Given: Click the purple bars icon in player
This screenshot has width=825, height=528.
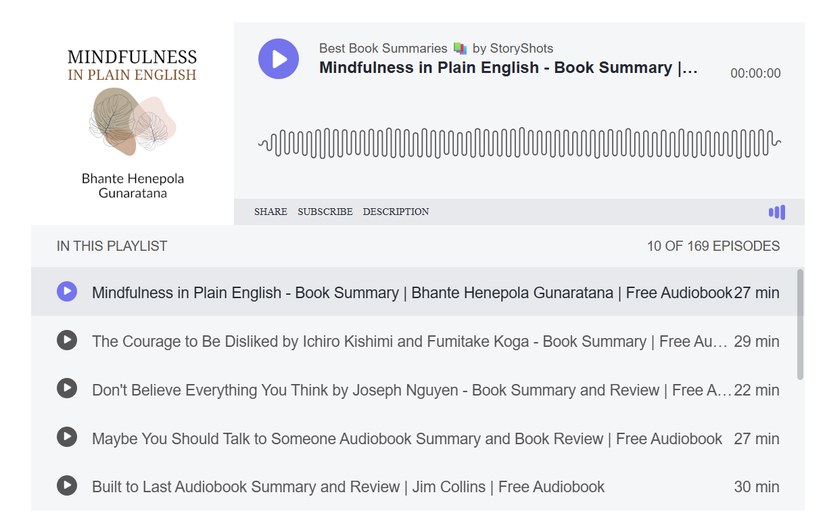Looking at the screenshot, I should click(776, 212).
